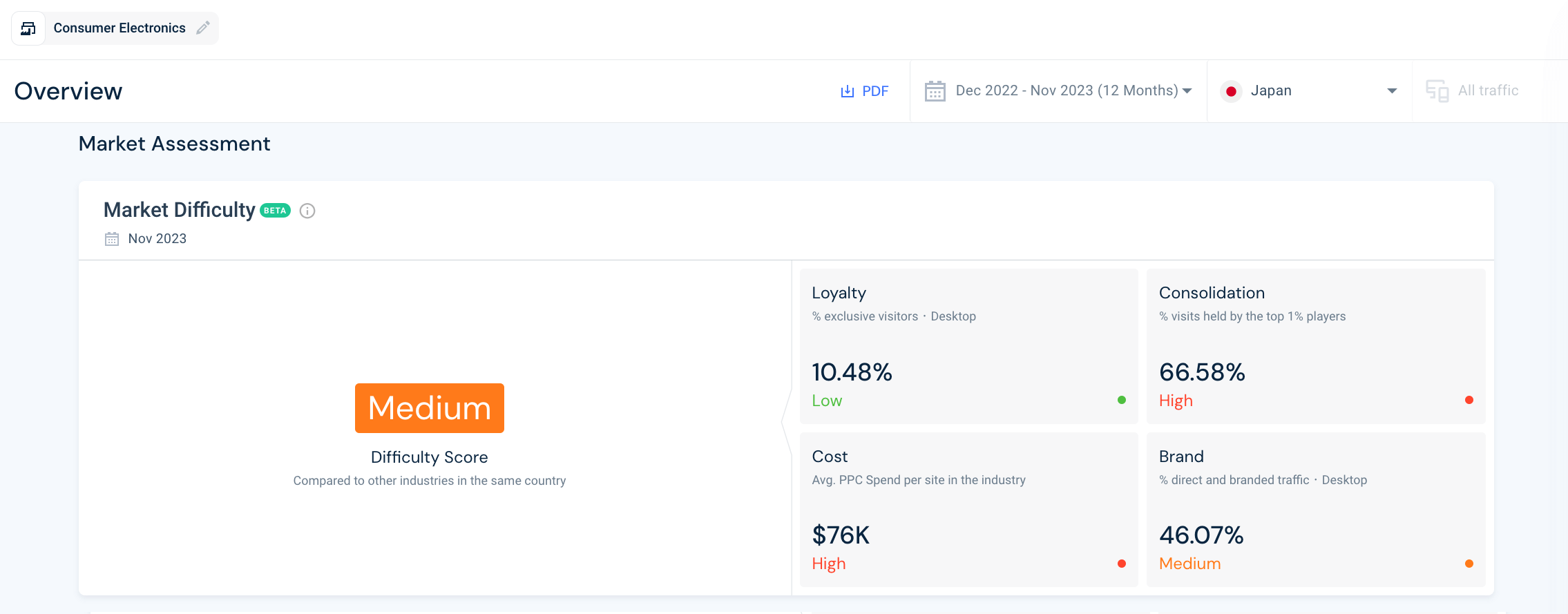
Task: Click the calendar icon in date picker
Action: (935, 91)
